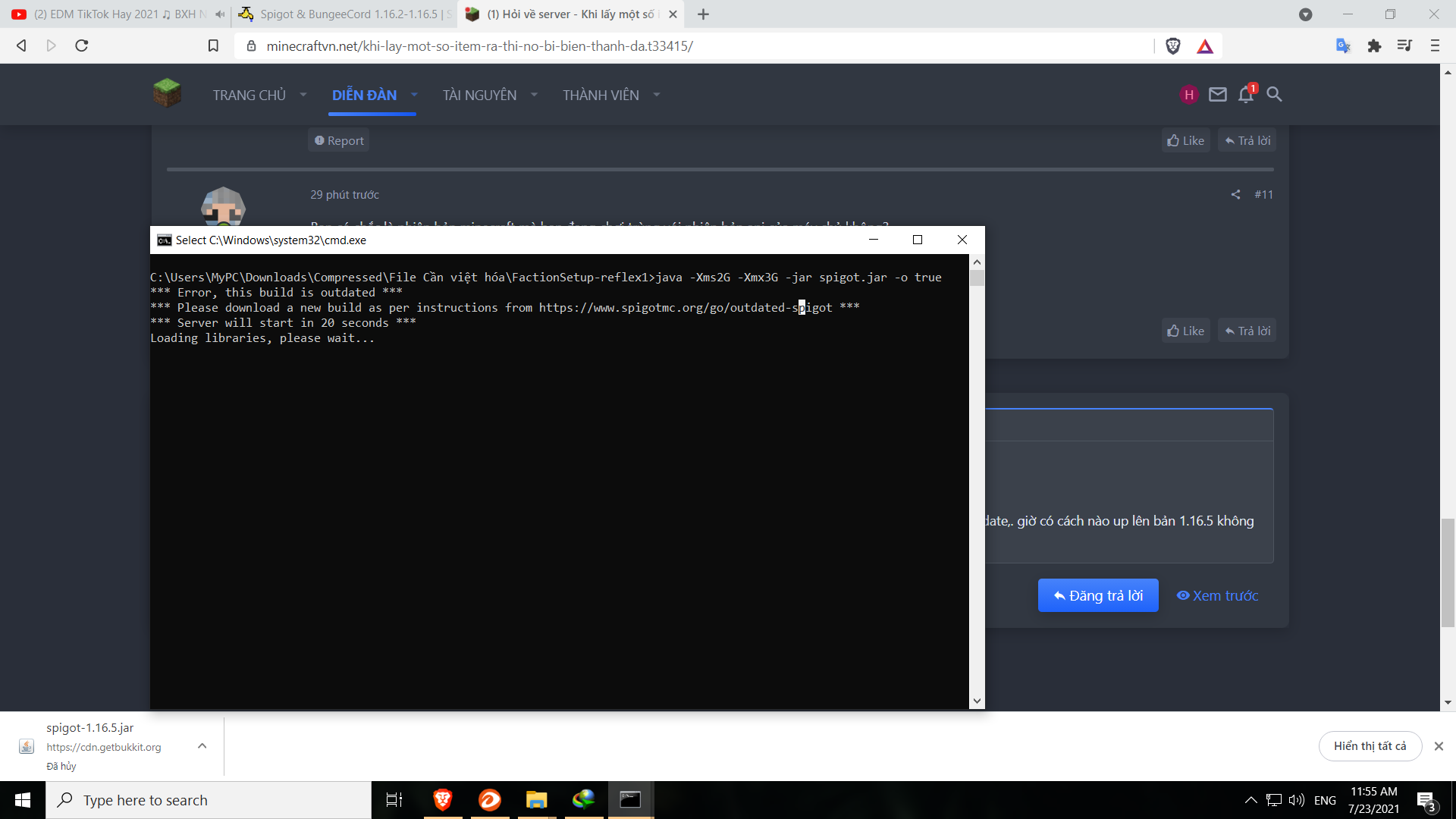Open the forum inbox envelope icon
1456x819 pixels.
click(x=1218, y=95)
